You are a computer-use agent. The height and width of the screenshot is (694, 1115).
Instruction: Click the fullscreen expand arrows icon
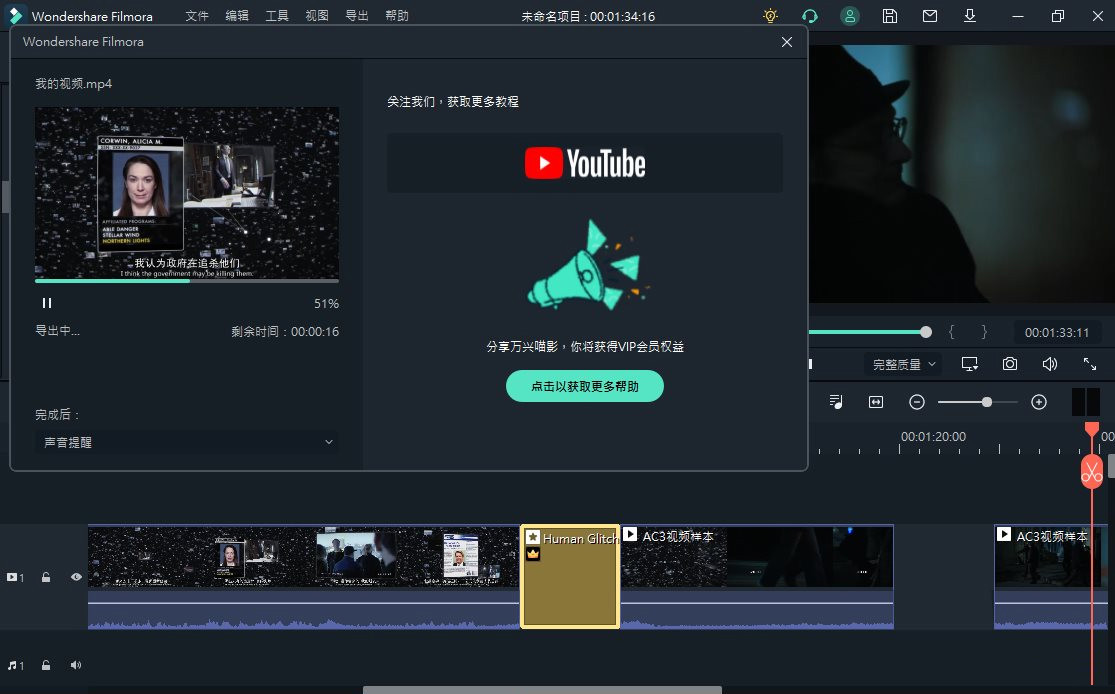pyautogui.click(x=1090, y=364)
